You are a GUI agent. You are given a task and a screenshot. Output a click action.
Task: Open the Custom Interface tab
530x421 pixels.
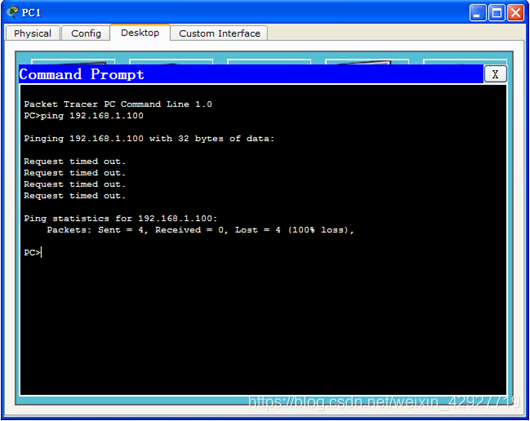[219, 33]
